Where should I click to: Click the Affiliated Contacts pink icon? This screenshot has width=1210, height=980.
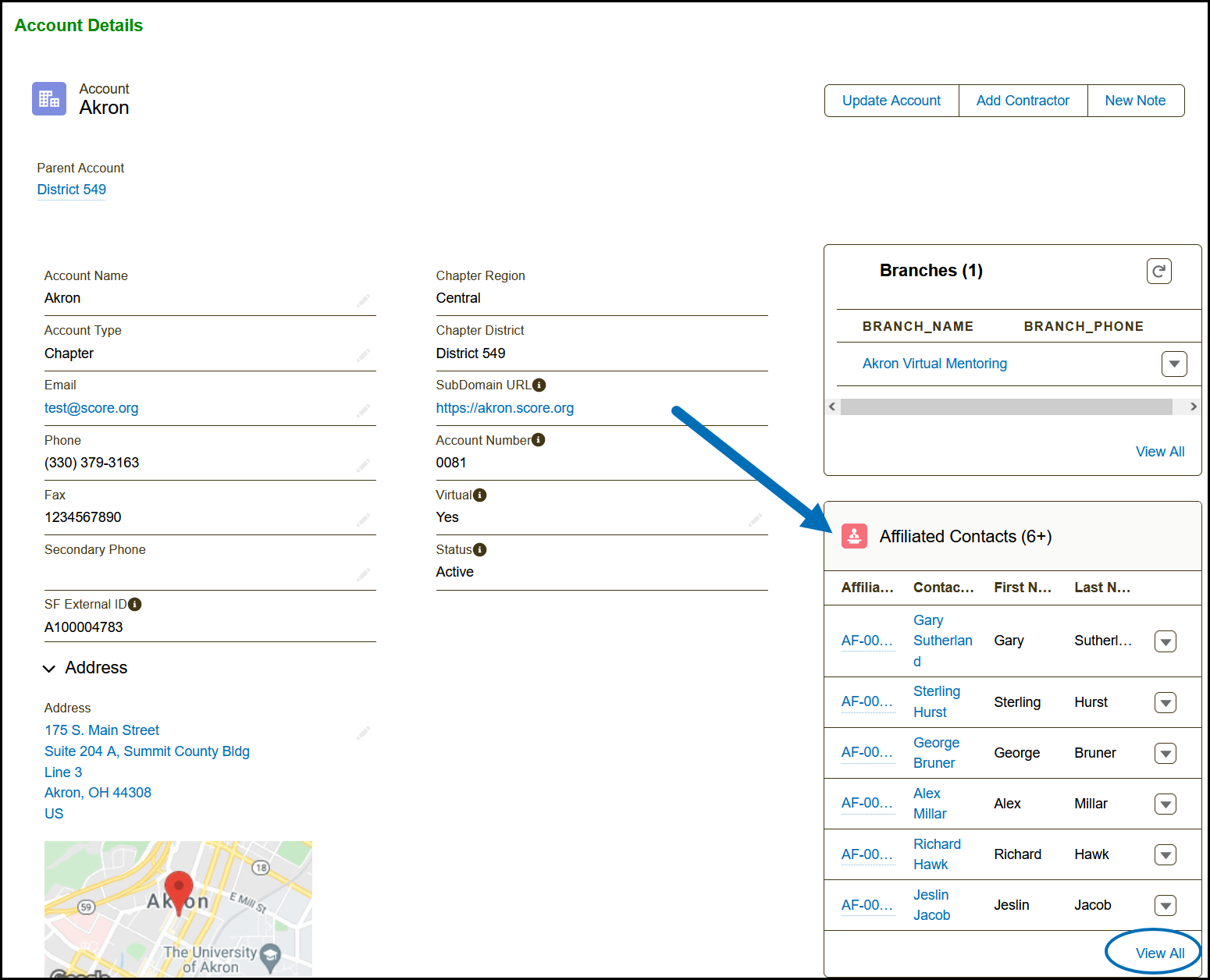point(854,536)
